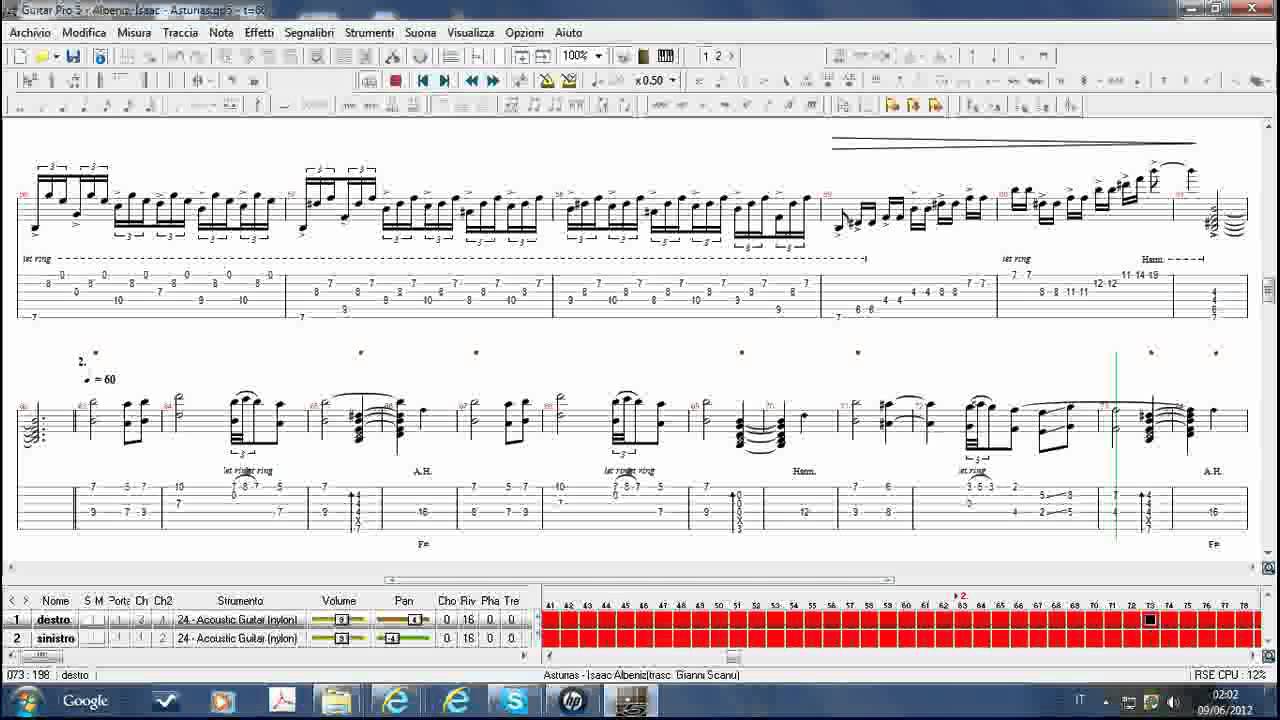Open the Archivio menu
This screenshot has height=720, width=1280.
coord(30,32)
